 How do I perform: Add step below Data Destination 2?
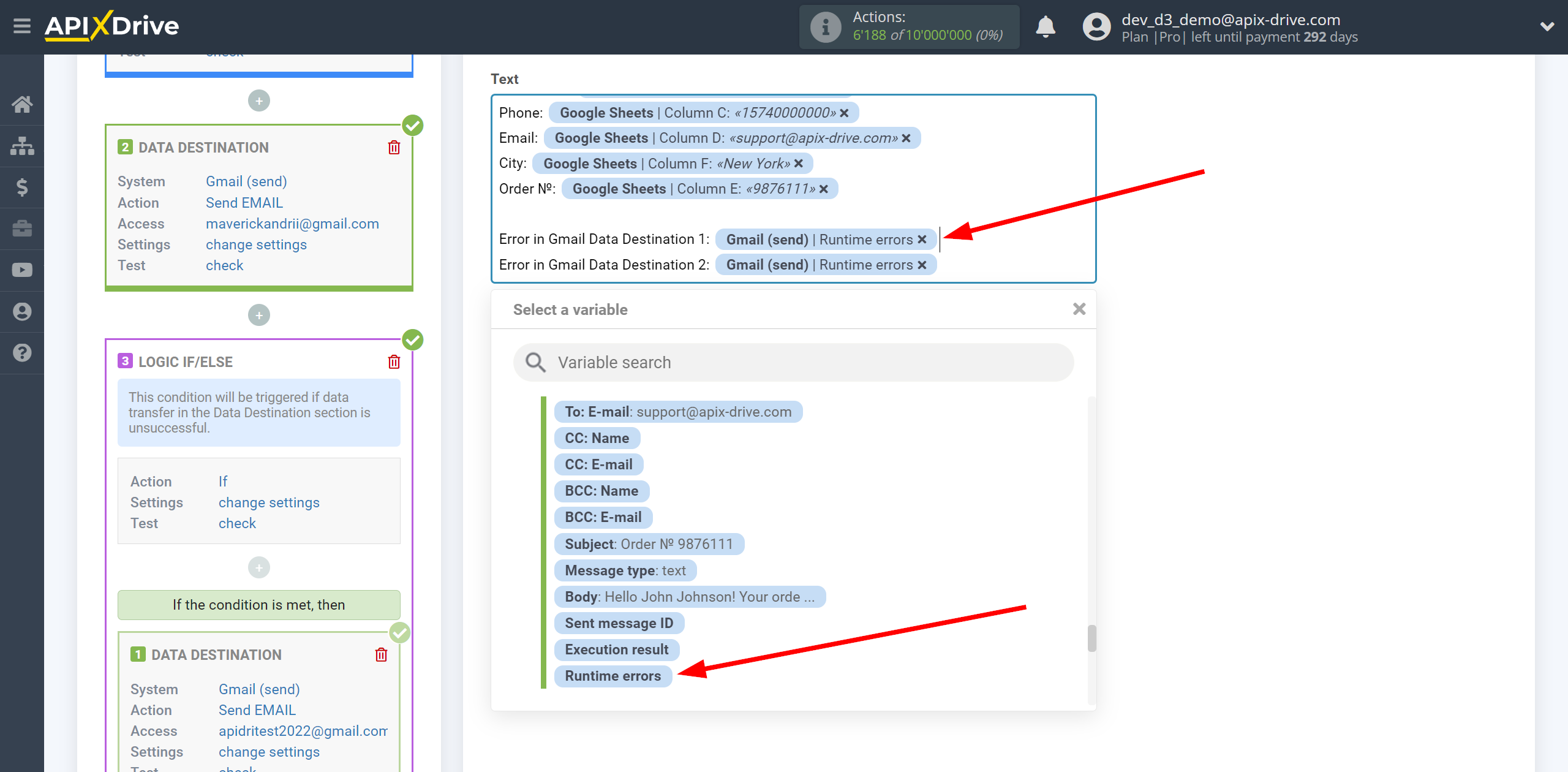(259, 315)
